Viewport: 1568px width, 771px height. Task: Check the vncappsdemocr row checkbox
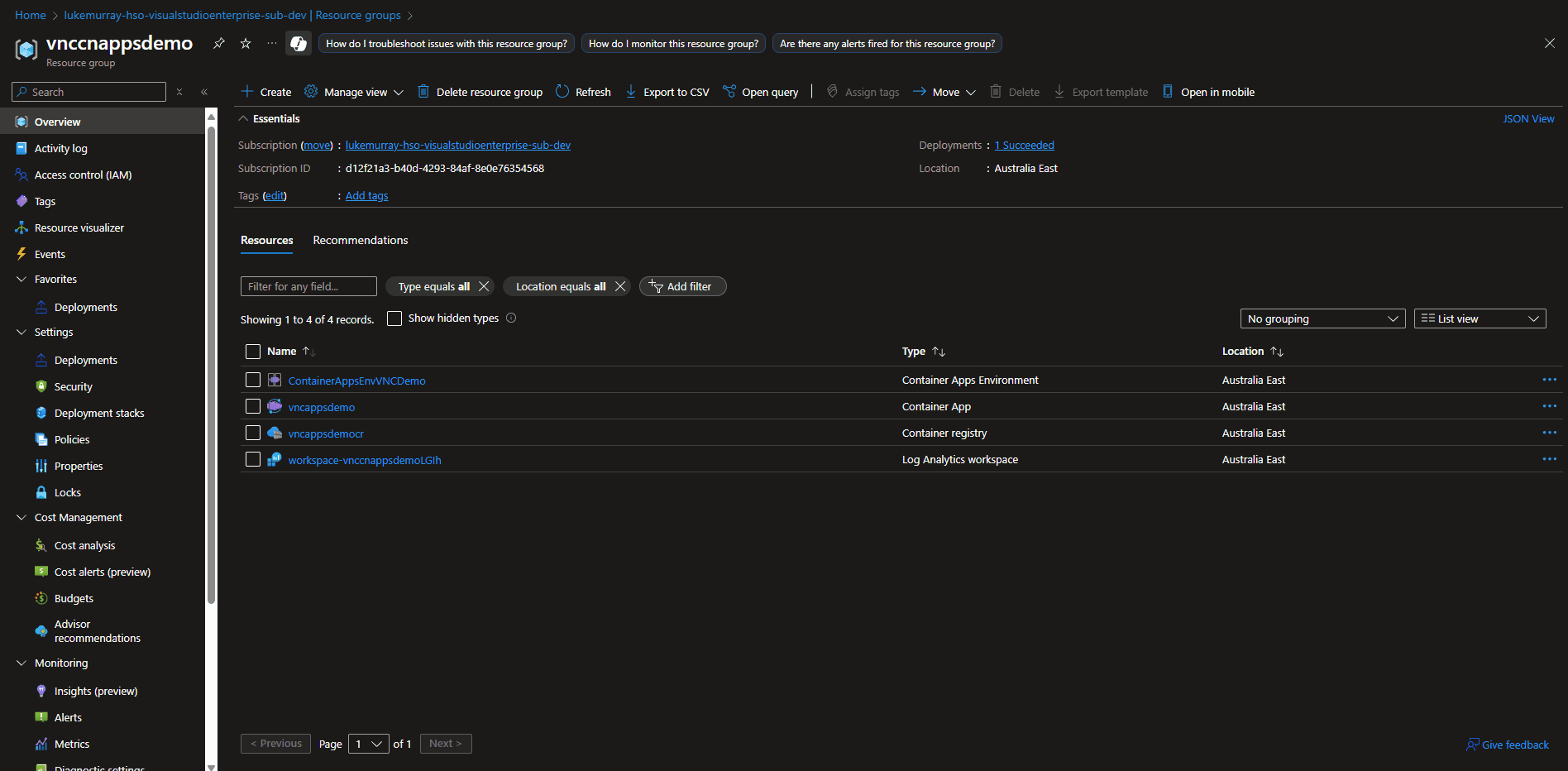(x=253, y=433)
